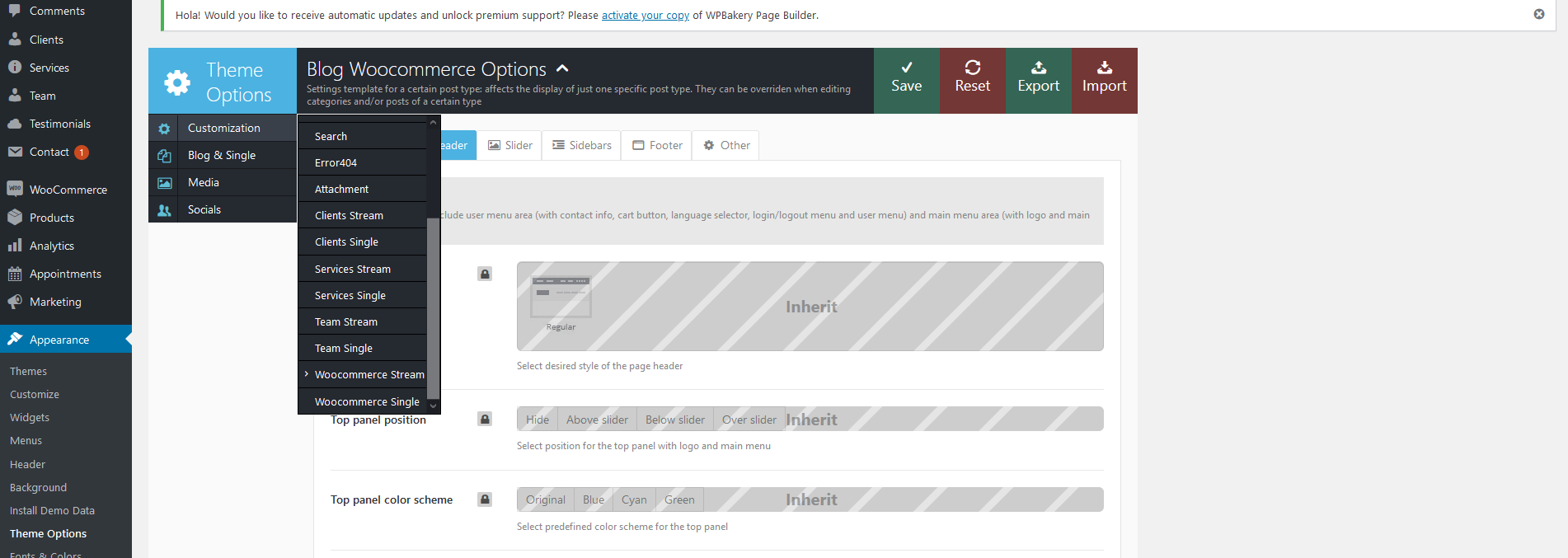The image size is (1568, 558).
Task: Select Error404 in options dropdown
Action: (x=363, y=162)
